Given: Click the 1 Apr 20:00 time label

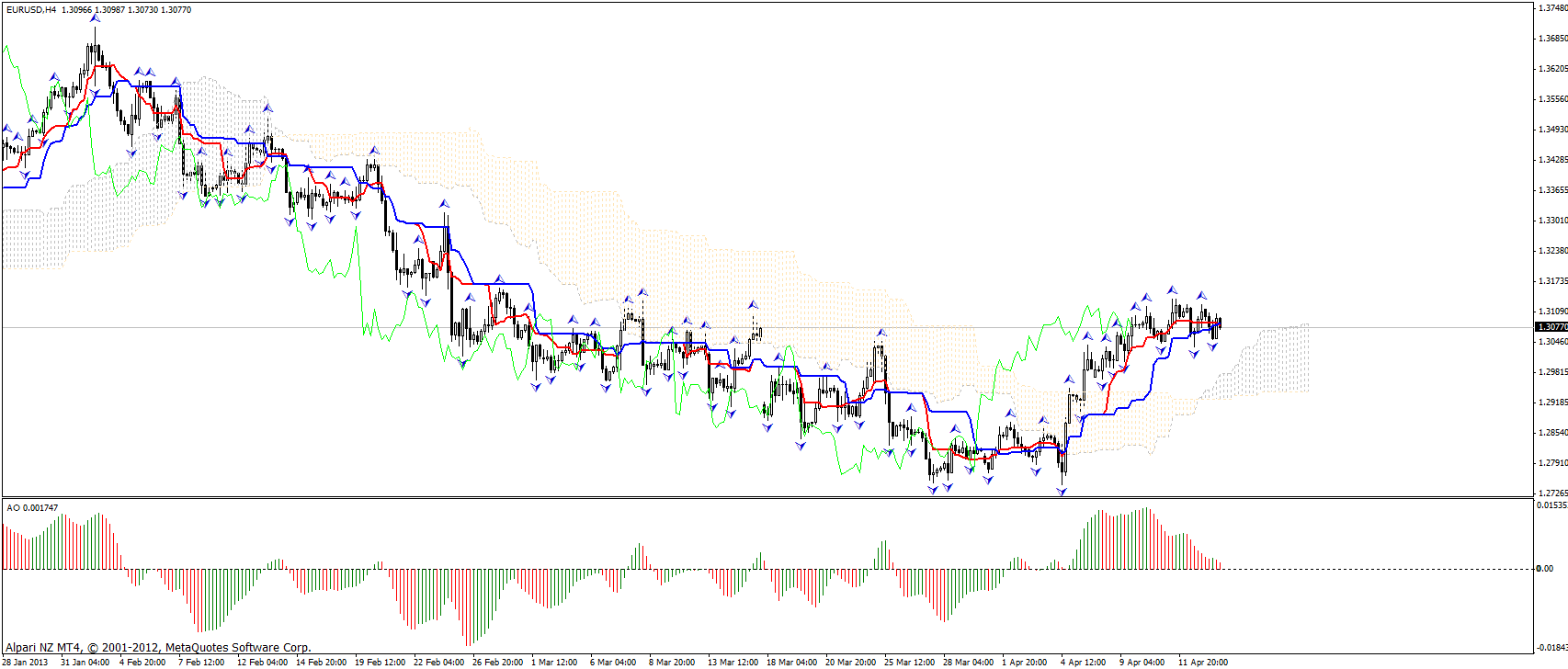Looking at the screenshot, I should click(1025, 663).
